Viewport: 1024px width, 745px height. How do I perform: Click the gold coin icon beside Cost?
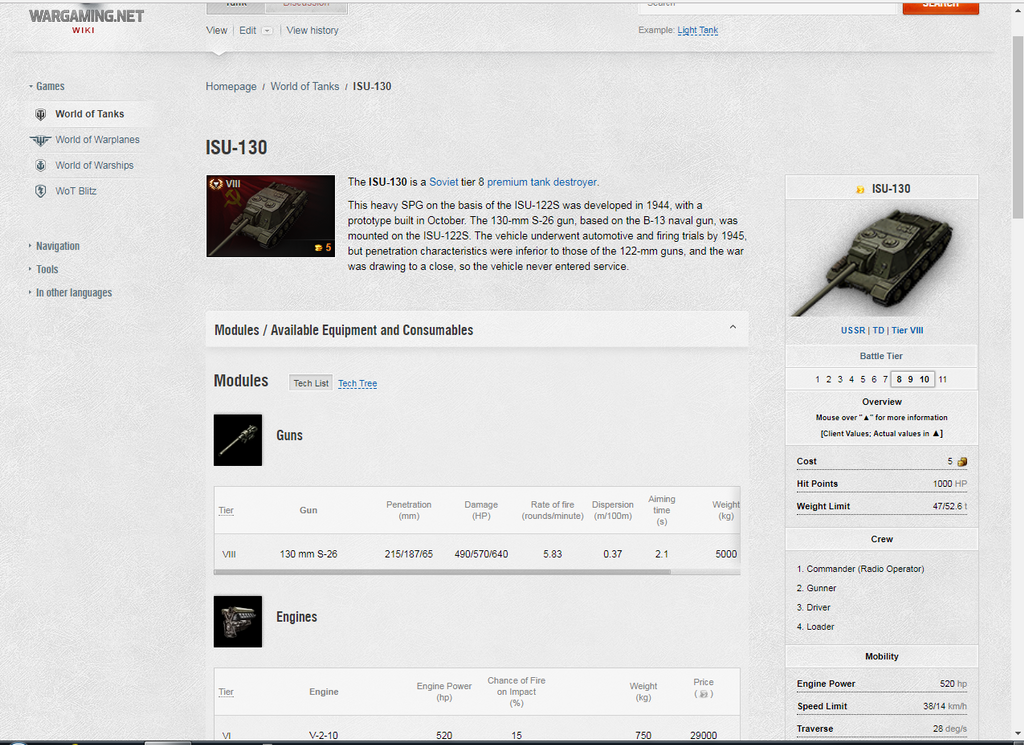(x=962, y=462)
